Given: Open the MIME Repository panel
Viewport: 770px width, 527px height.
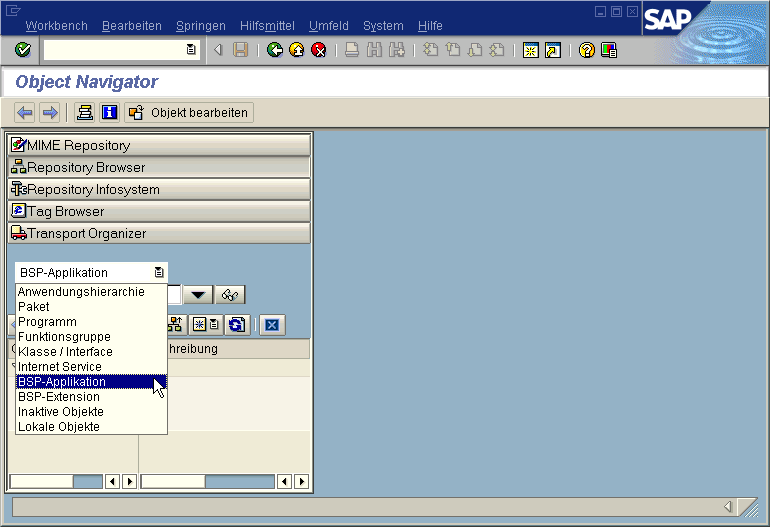Looking at the screenshot, I should [x=160, y=145].
